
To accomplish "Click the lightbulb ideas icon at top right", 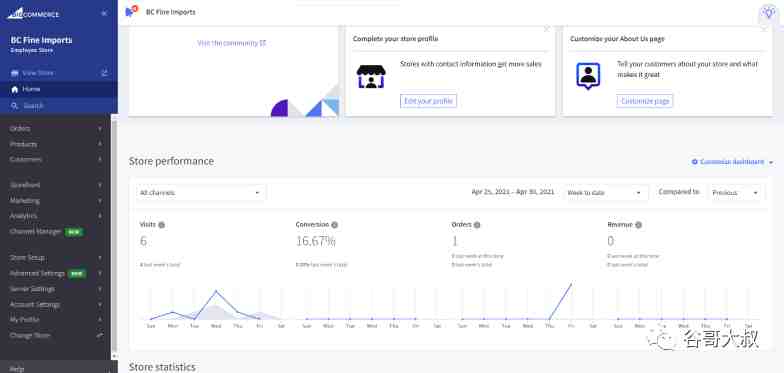I will pyautogui.click(x=768, y=13).
